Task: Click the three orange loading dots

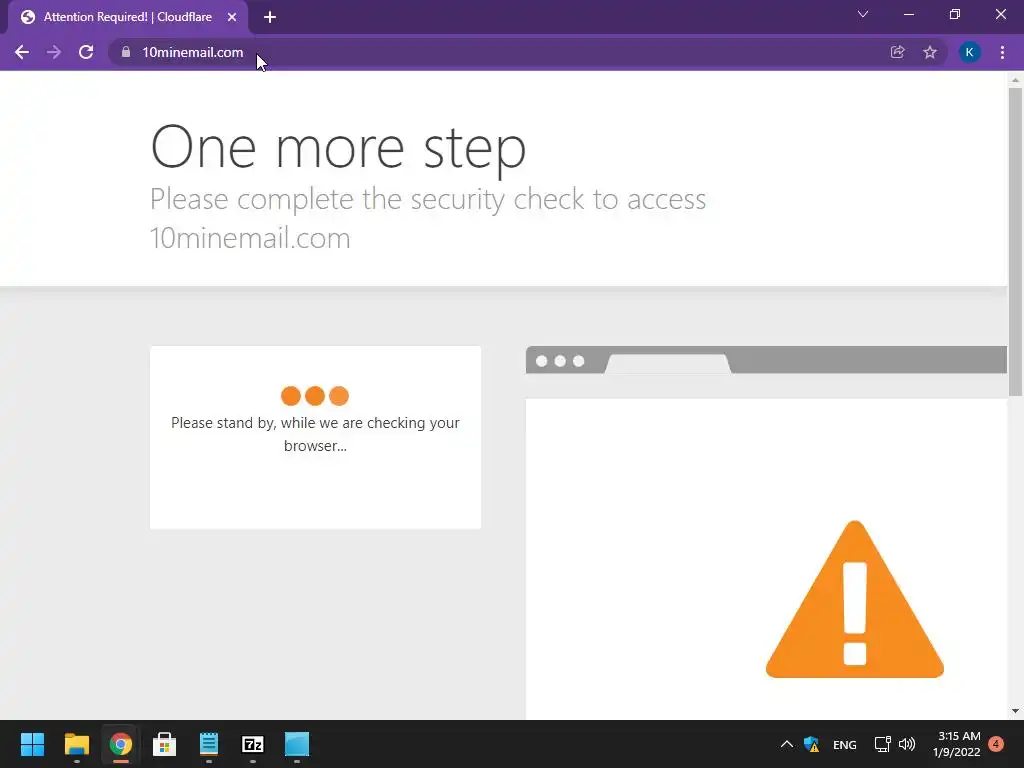Action: click(x=315, y=396)
